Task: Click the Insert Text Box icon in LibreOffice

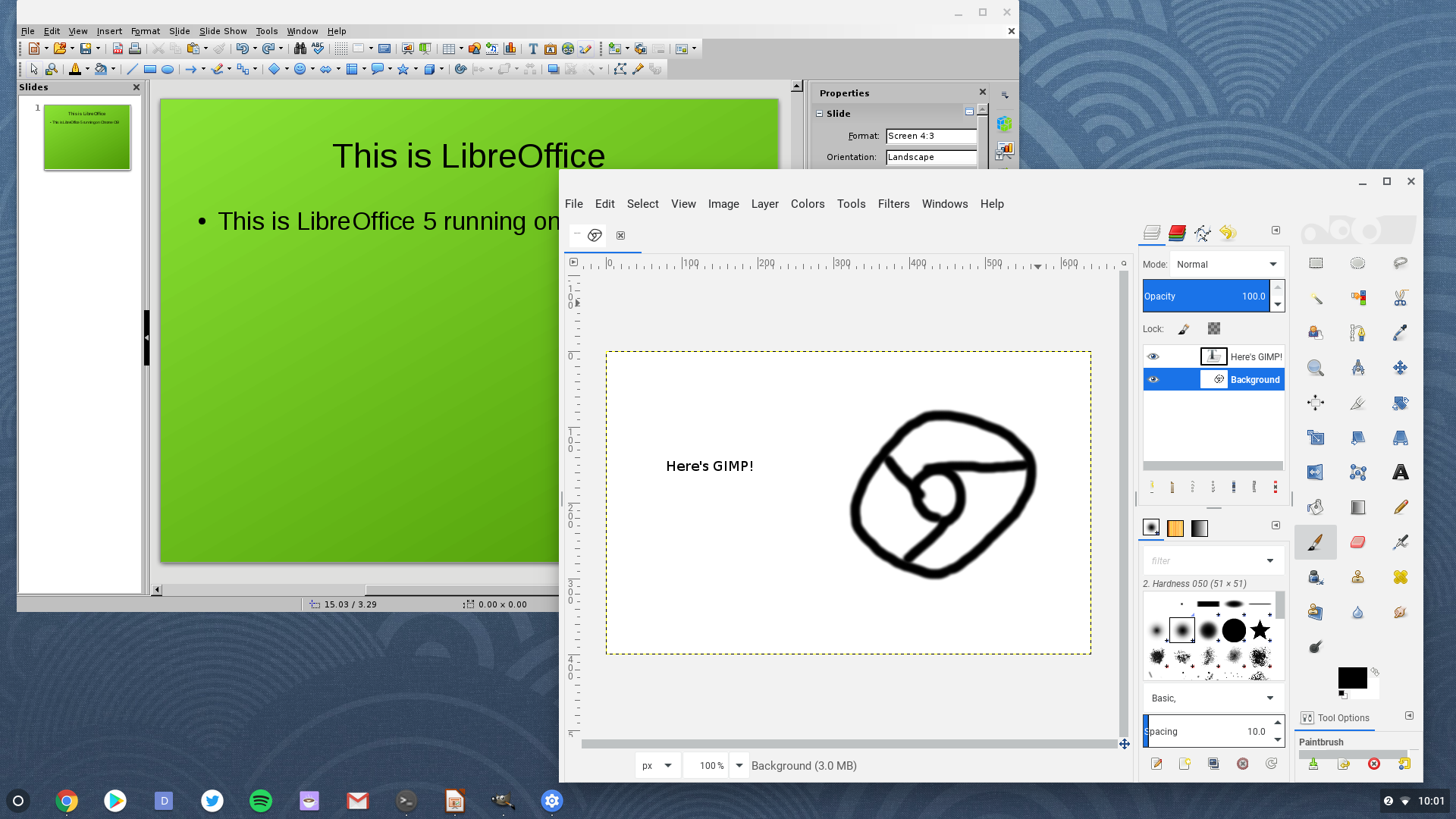Action: [x=533, y=49]
